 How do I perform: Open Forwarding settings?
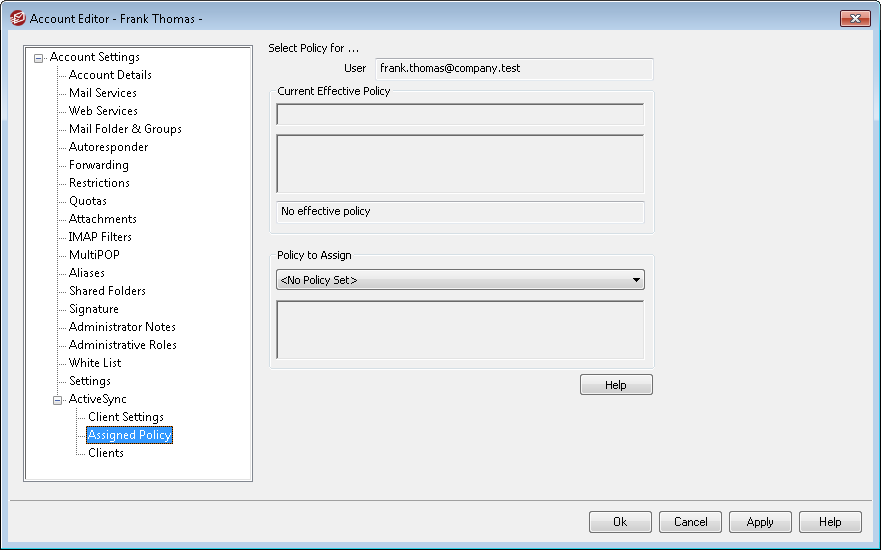click(98, 165)
